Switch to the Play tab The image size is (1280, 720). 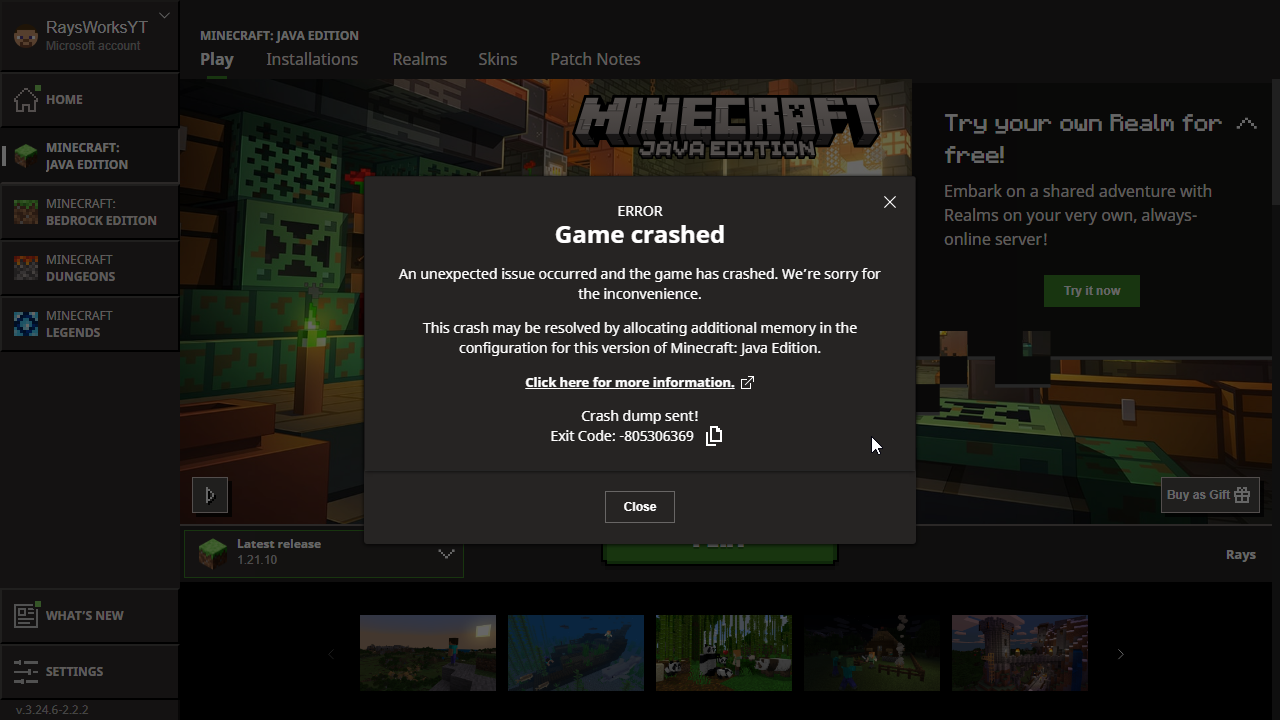[x=217, y=59]
